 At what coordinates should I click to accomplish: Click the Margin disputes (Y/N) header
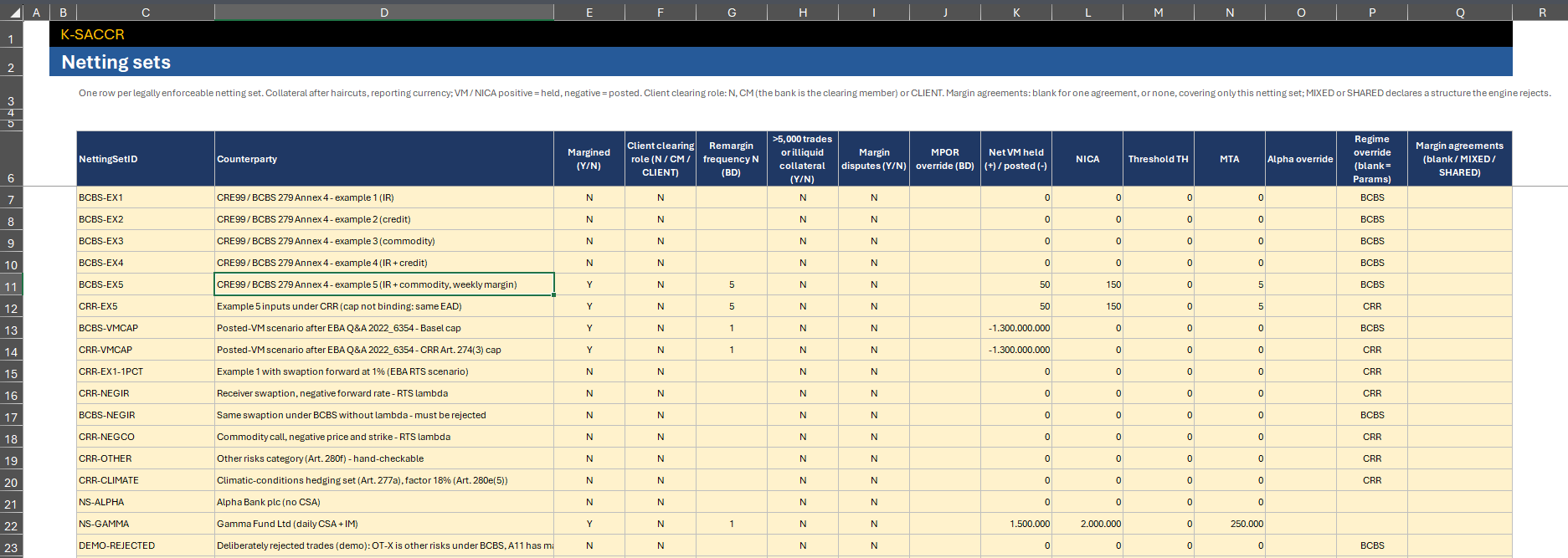coord(874,159)
